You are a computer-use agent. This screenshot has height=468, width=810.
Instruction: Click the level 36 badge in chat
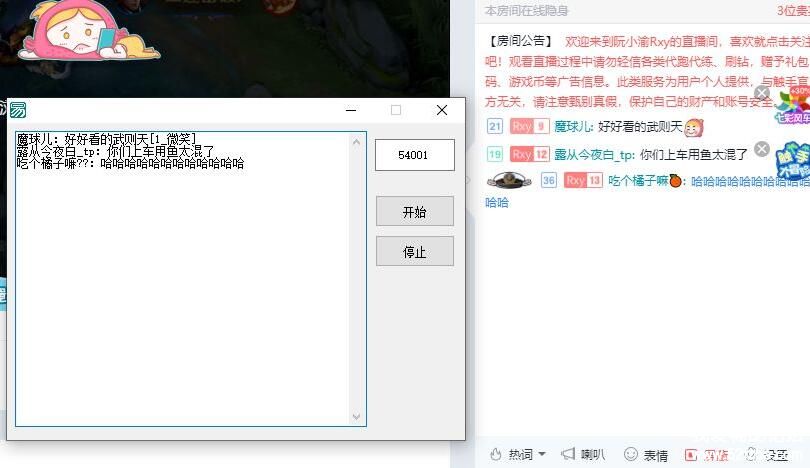click(x=549, y=180)
